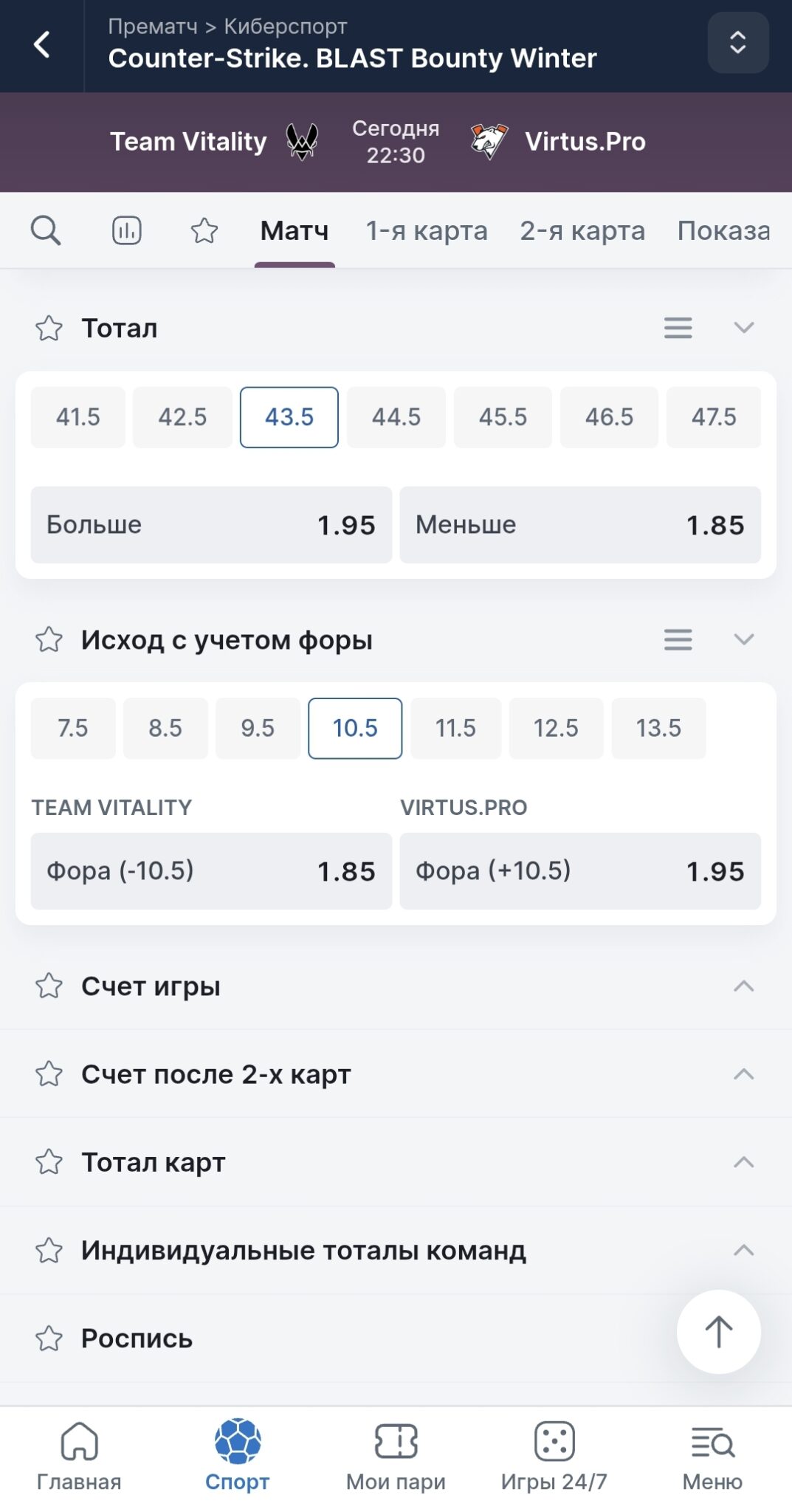
Task: Go to Игры 24/7 section
Action: pos(554,1454)
